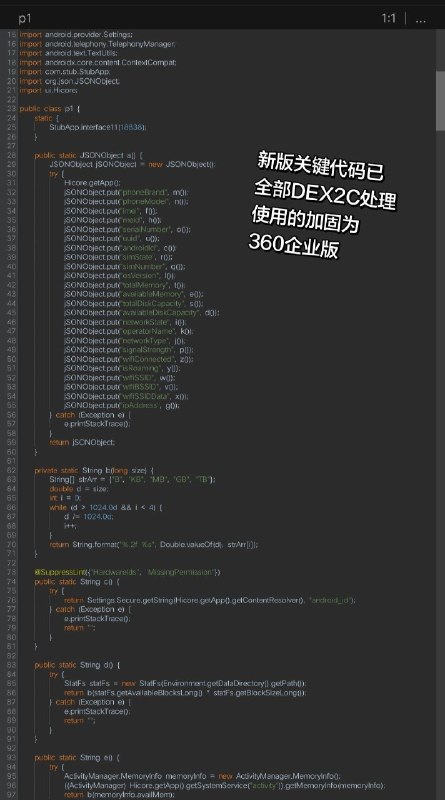Click import androidx.core.content.ContextCompat line

98,62
